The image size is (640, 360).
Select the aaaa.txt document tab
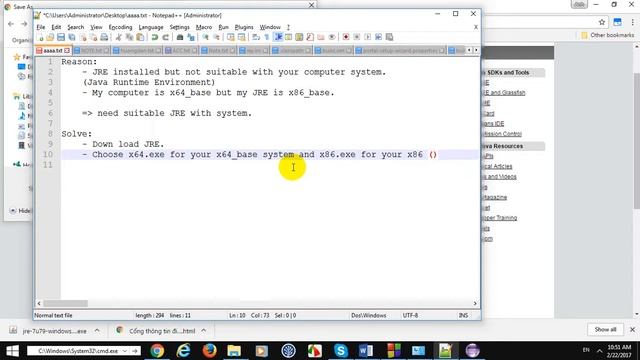click(53, 51)
